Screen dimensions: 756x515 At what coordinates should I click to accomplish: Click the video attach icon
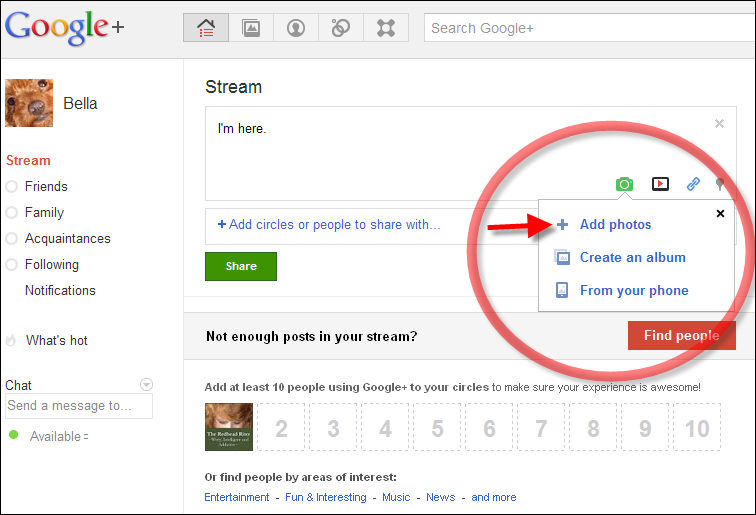[660, 184]
